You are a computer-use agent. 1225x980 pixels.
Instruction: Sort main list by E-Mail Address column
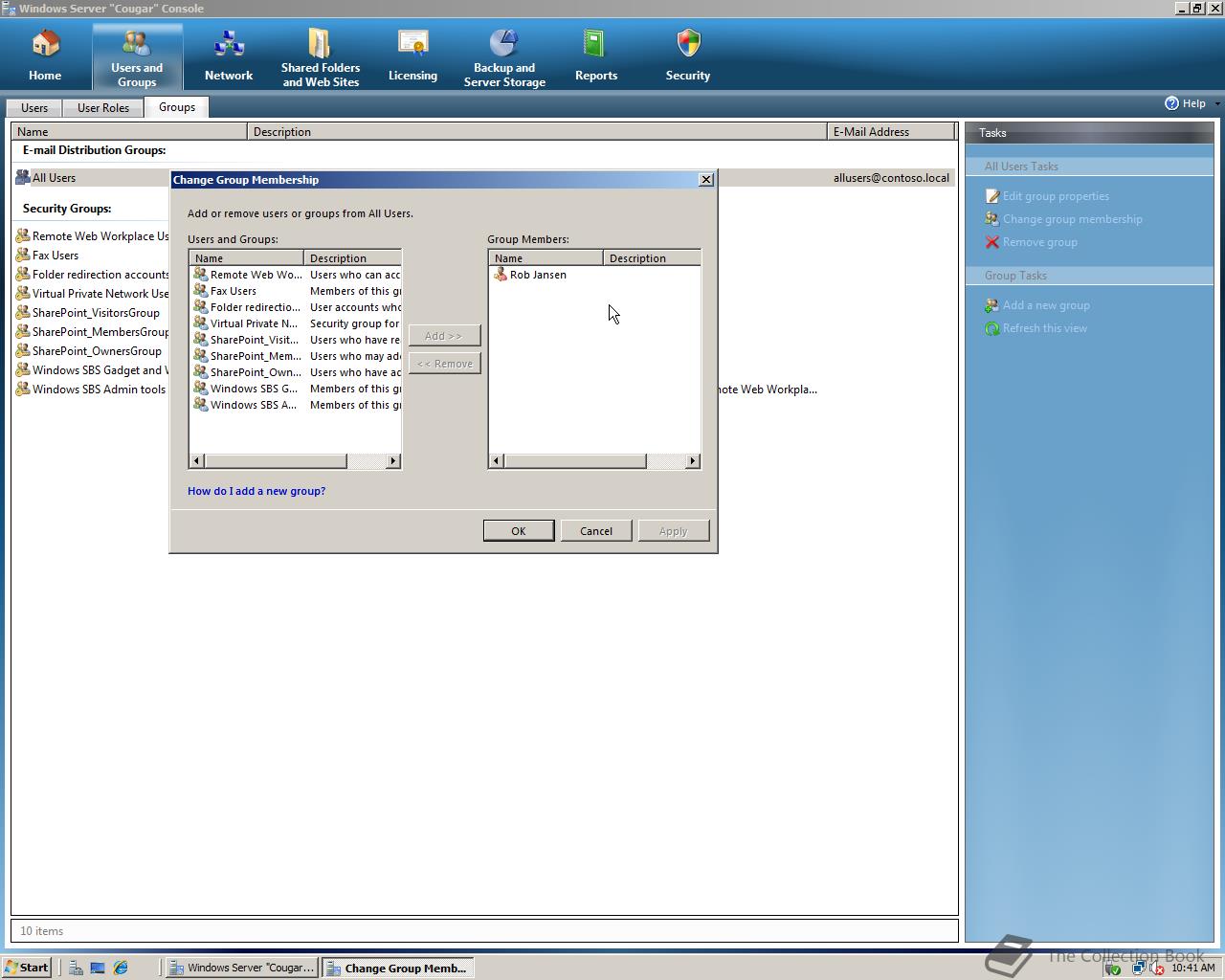(891, 132)
